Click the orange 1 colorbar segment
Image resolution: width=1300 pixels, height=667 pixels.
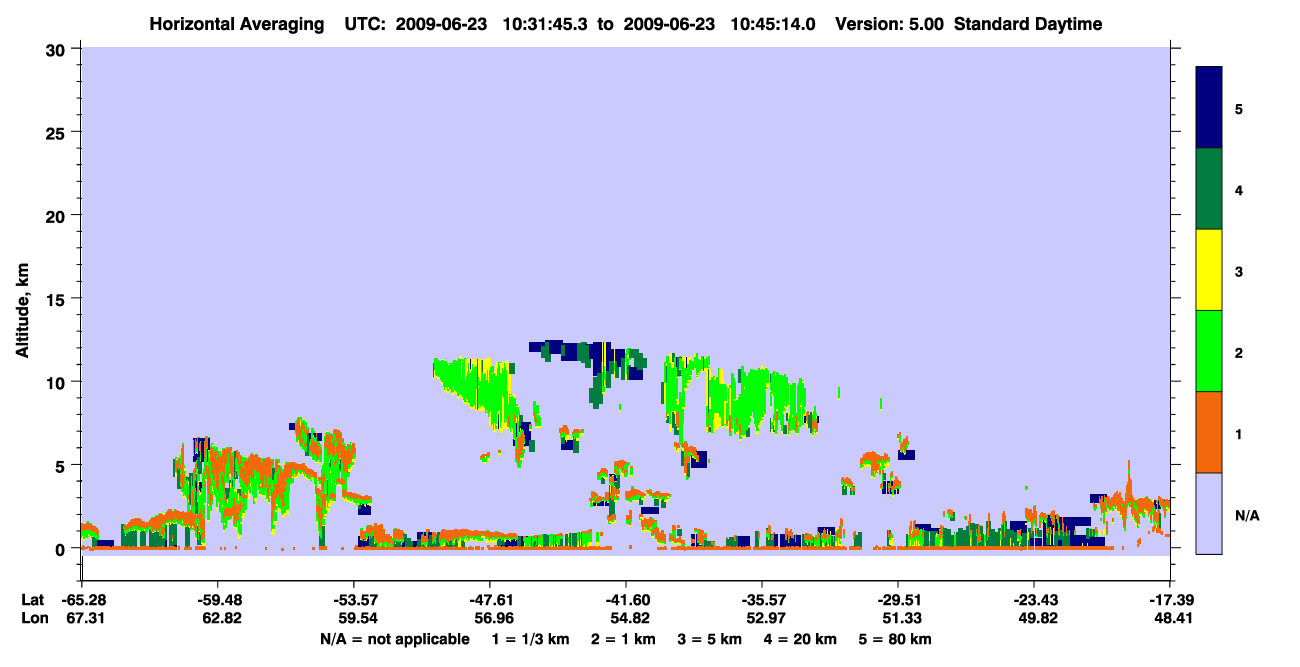1209,432
